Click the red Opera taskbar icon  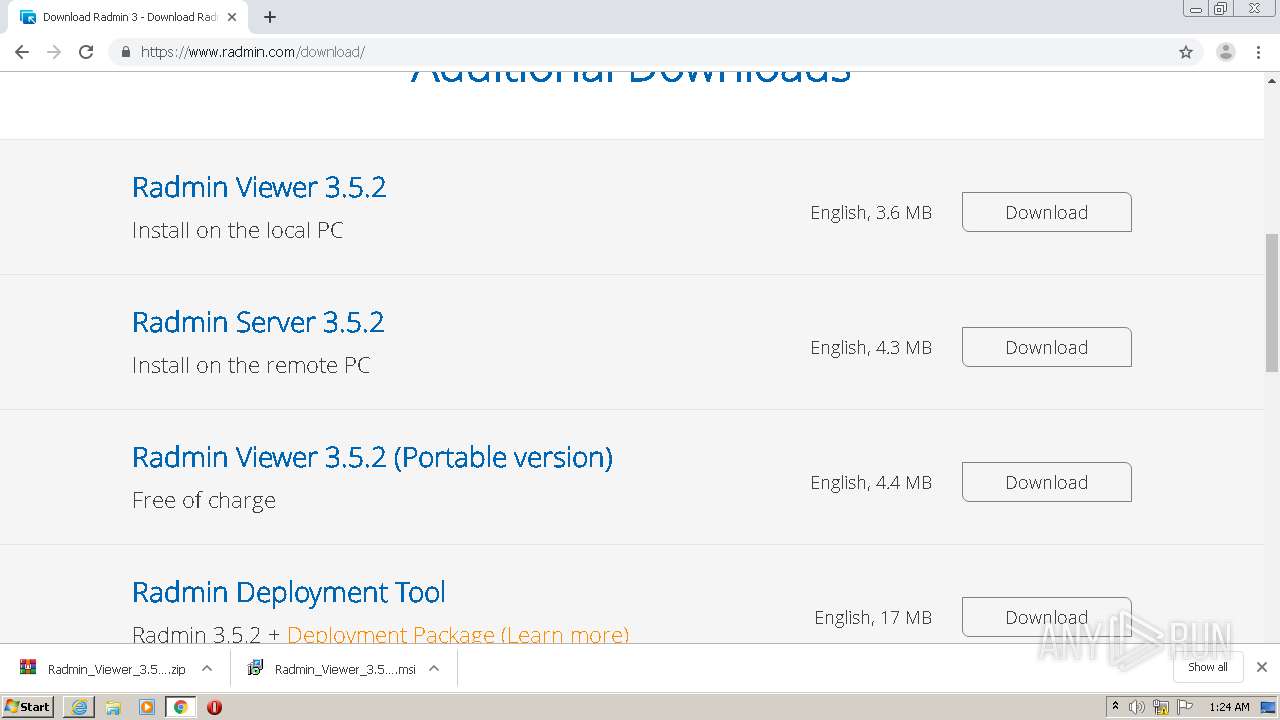pyautogui.click(x=214, y=707)
